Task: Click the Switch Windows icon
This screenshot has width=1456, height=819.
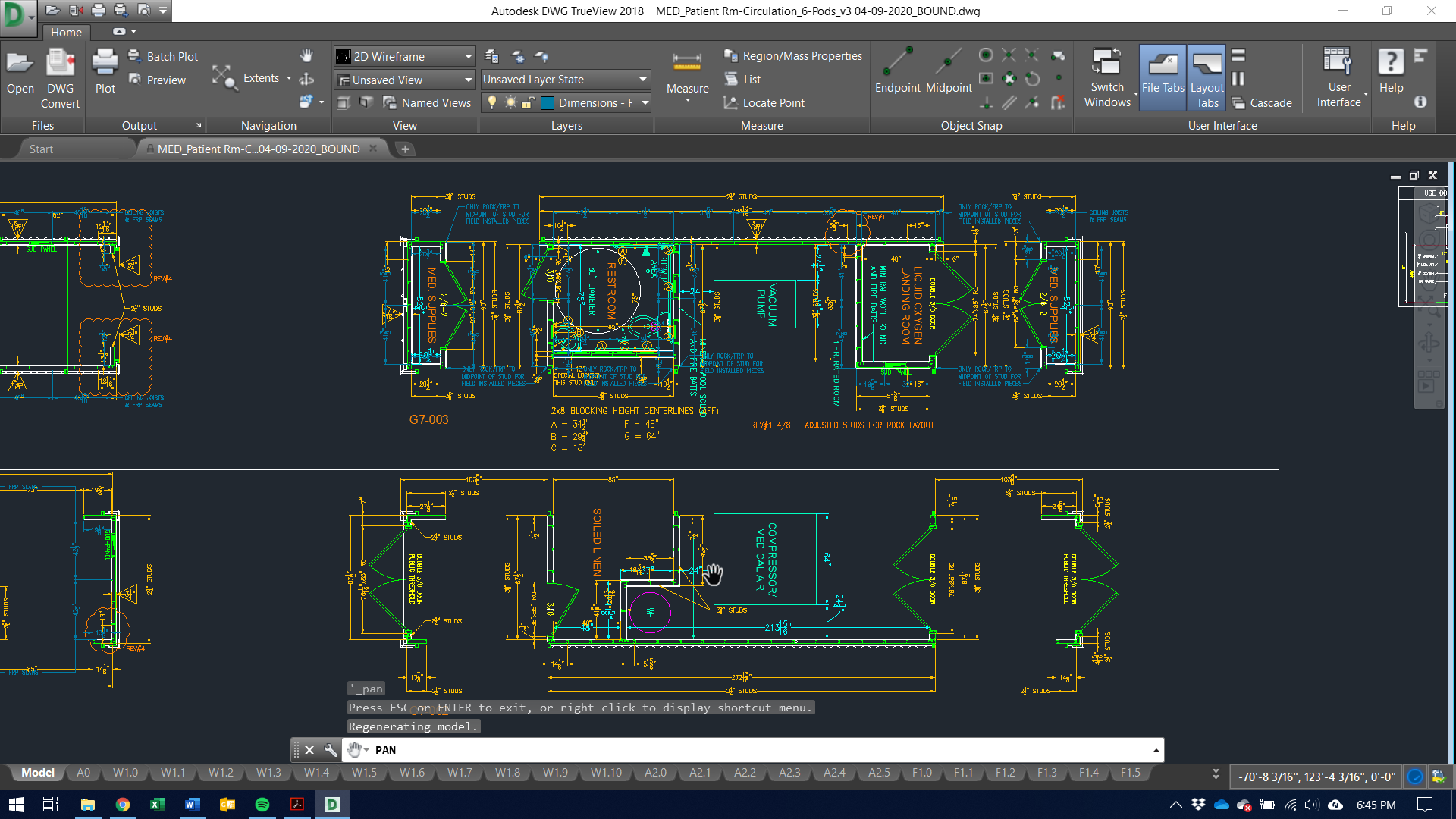Action: pos(1106,70)
